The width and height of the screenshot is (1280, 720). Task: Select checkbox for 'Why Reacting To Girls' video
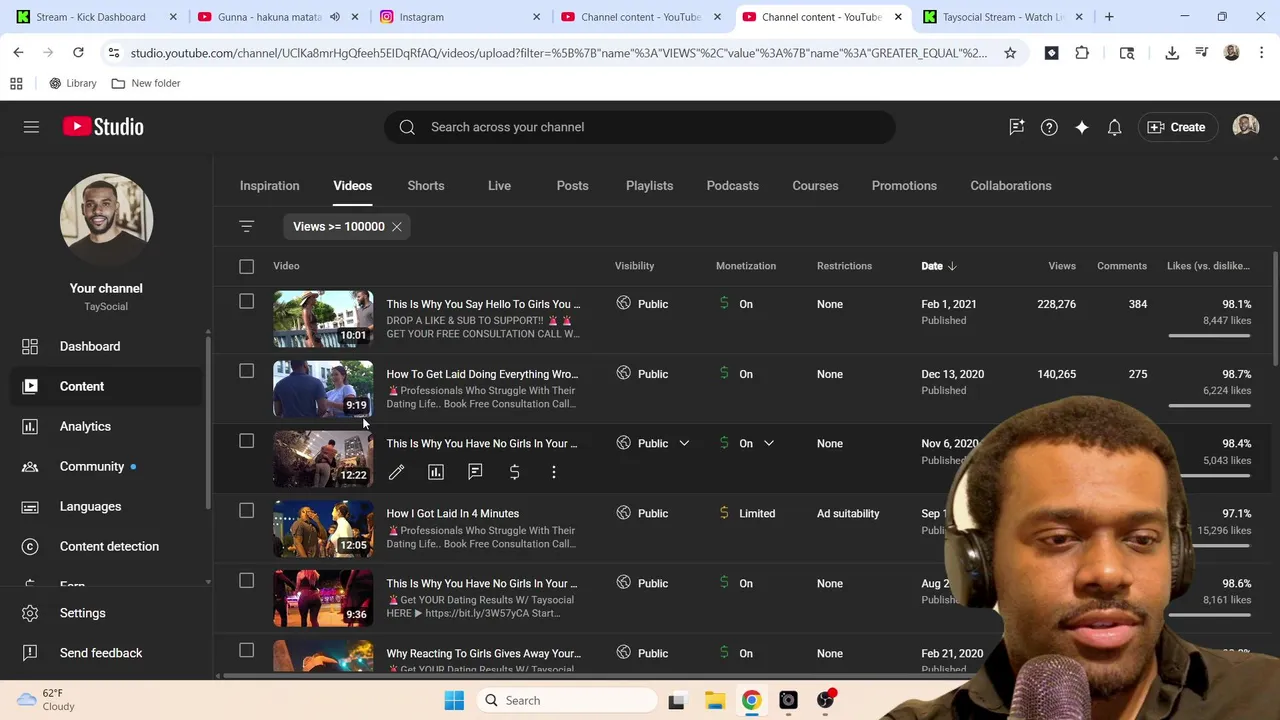246,651
